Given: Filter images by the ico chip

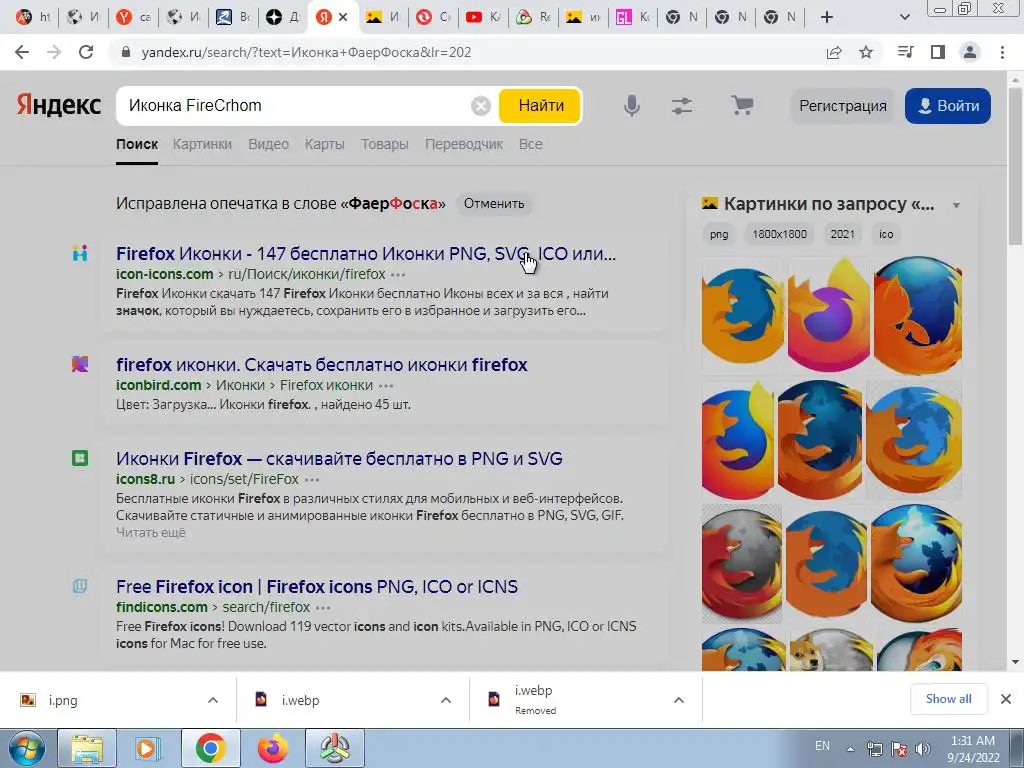Looking at the screenshot, I should click(x=886, y=234).
